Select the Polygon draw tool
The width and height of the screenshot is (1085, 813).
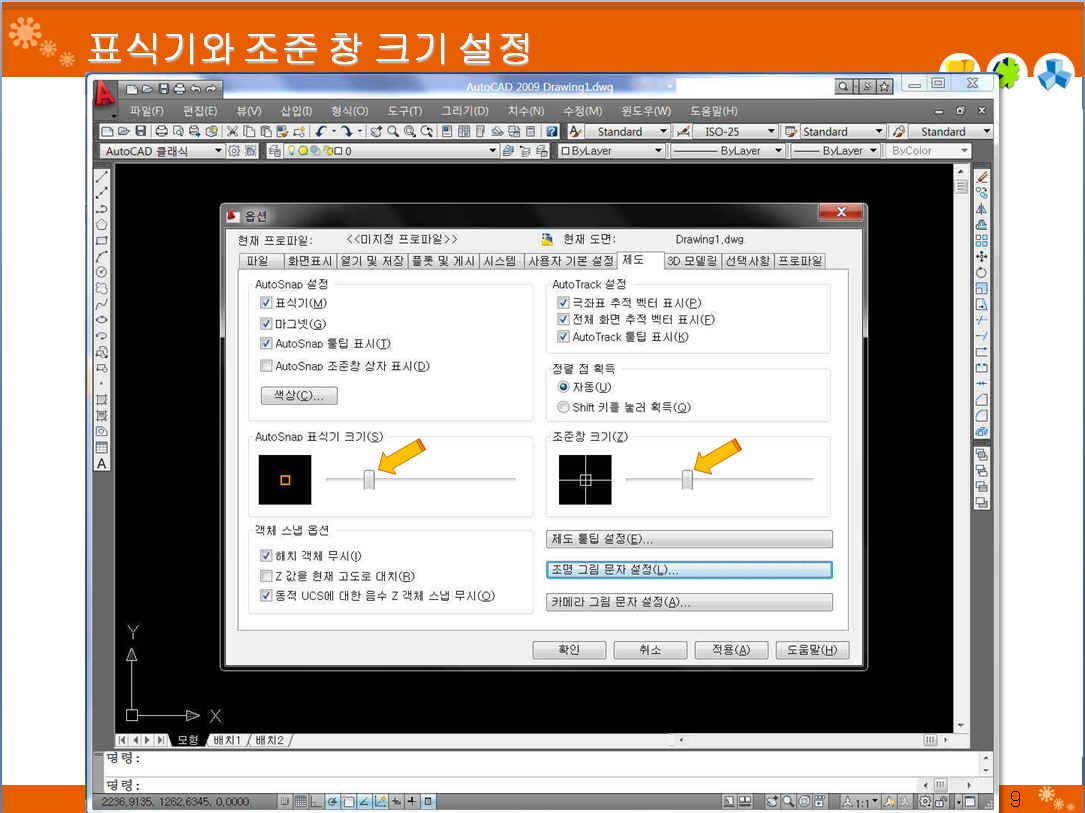click(x=102, y=224)
